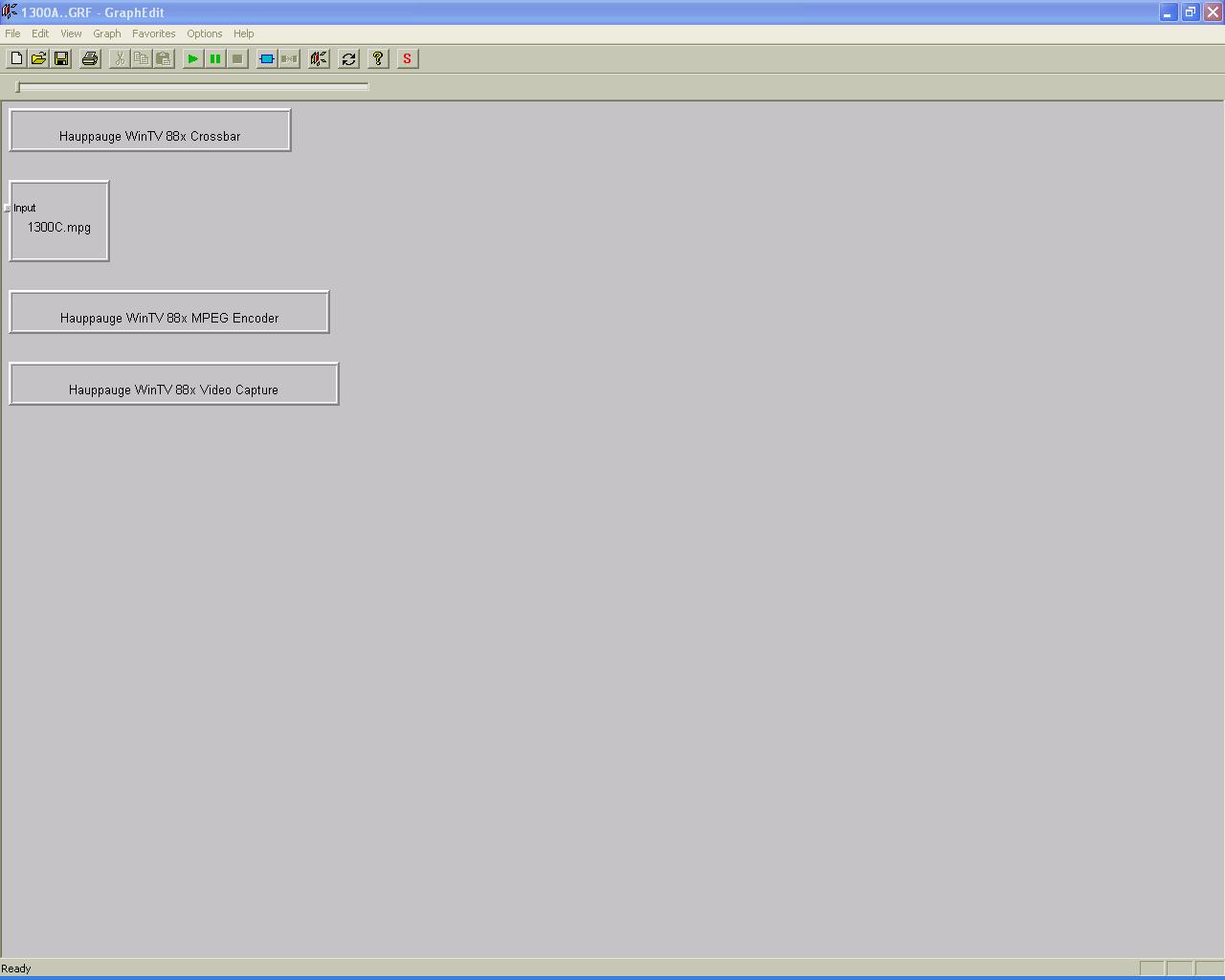
Task: Pause the graph with pause button
Action: [215, 58]
